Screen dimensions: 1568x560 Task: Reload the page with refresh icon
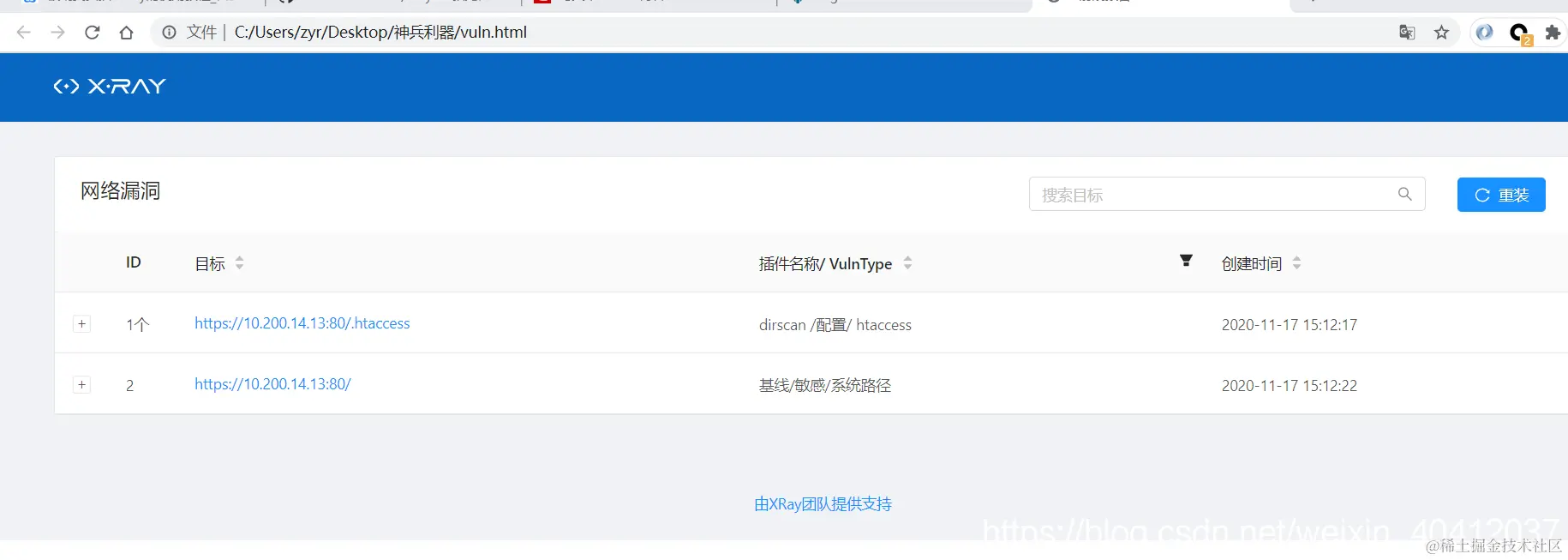tap(92, 33)
